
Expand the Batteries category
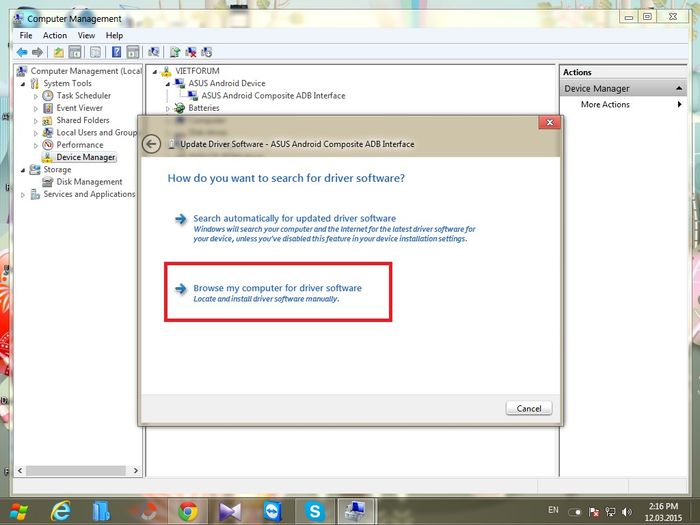[167, 108]
